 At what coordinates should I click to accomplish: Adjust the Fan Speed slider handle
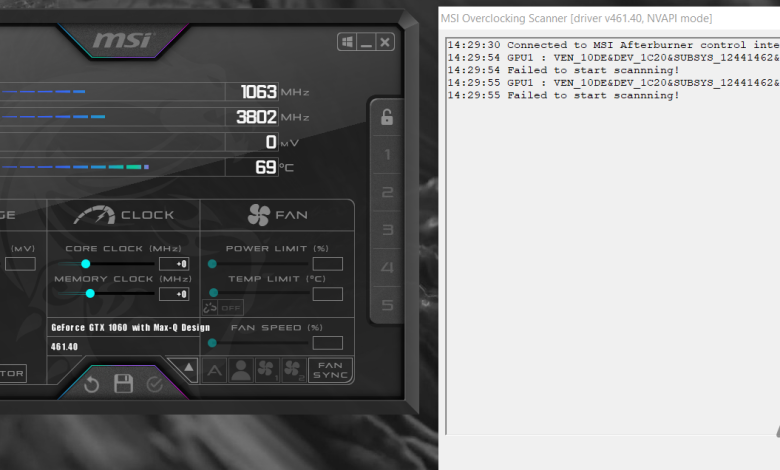pyautogui.click(x=212, y=343)
